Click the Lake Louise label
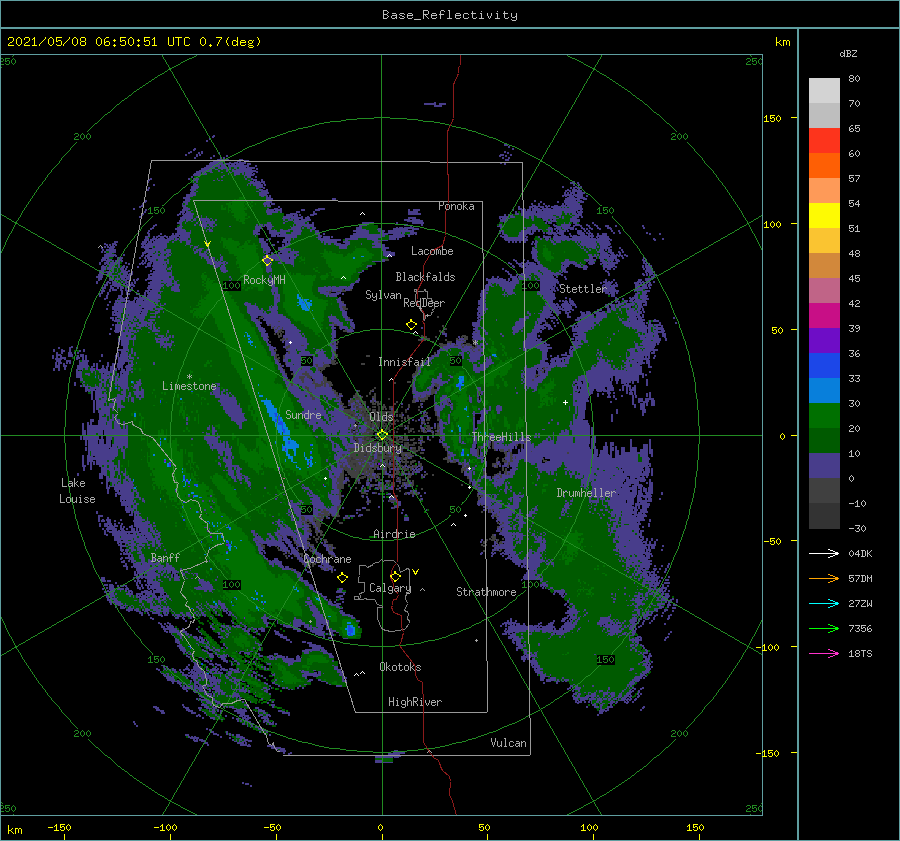This screenshot has width=900, height=841. (77, 491)
